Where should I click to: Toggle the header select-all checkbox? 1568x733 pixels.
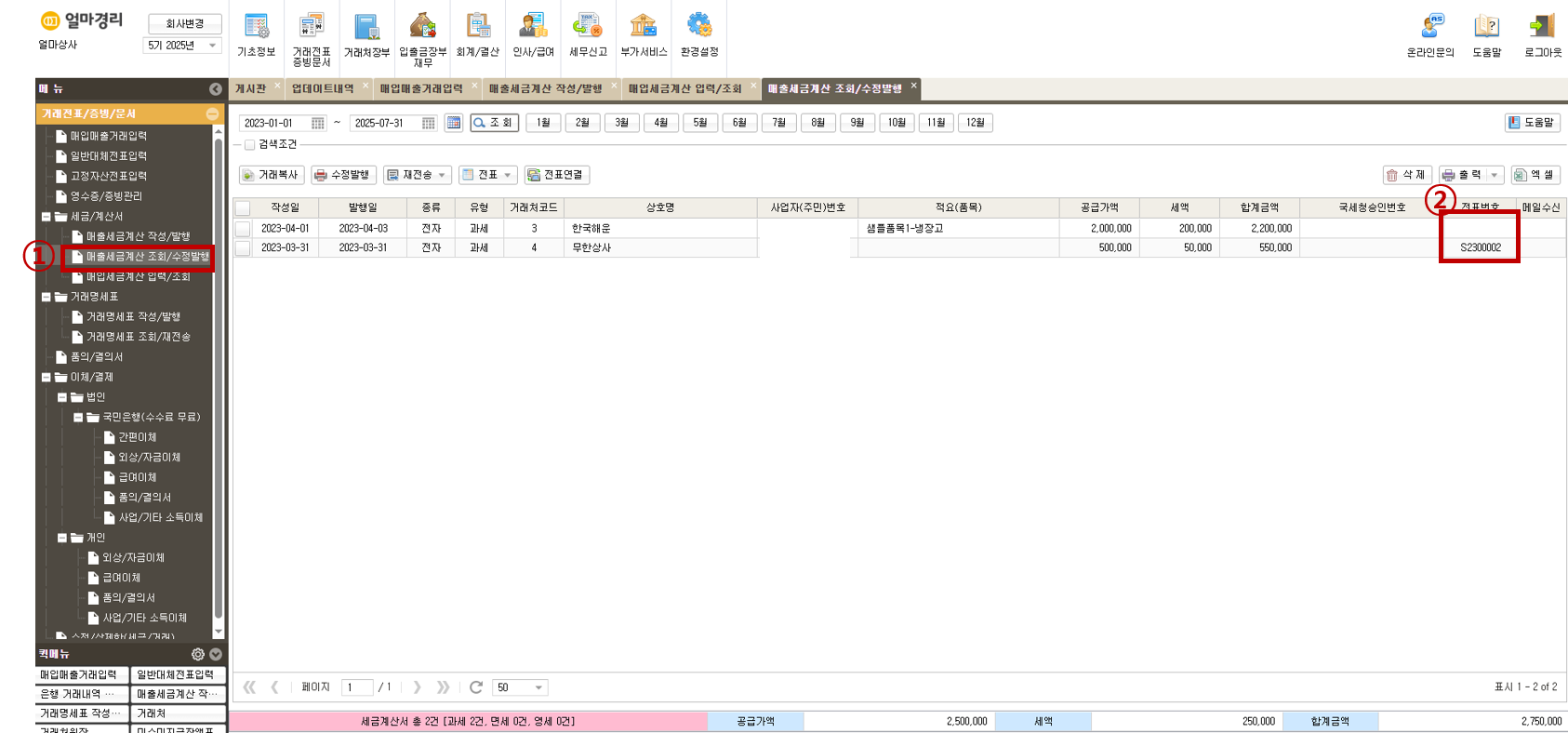pyautogui.click(x=243, y=208)
